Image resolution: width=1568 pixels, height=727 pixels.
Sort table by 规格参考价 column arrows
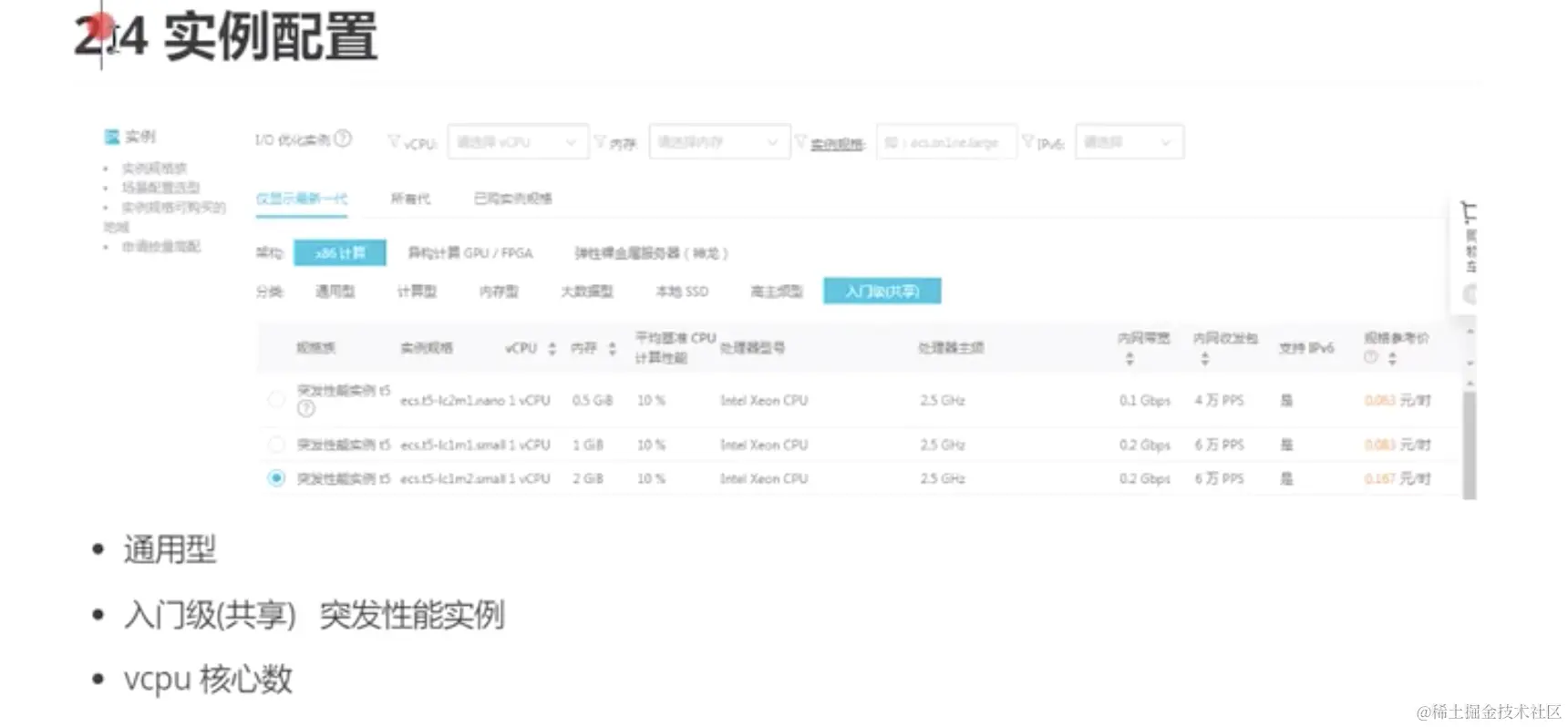tap(1392, 359)
